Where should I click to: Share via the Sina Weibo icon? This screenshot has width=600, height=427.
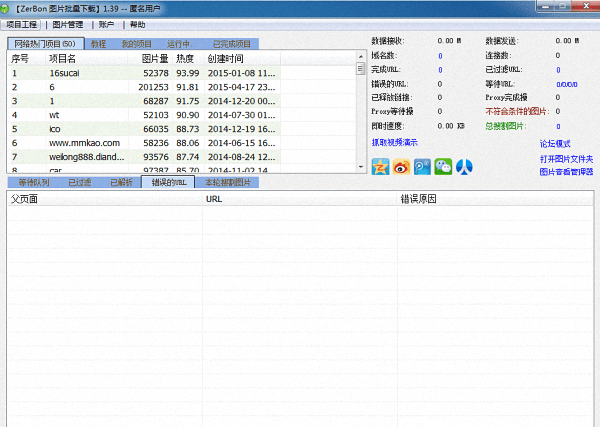(401, 167)
